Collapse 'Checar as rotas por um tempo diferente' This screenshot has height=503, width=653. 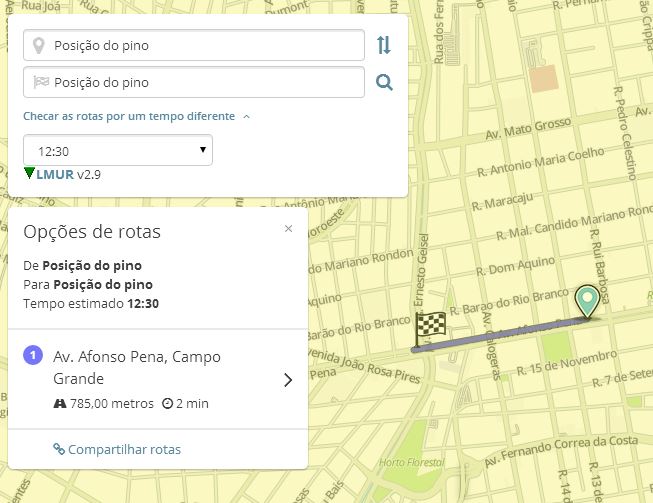pyautogui.click(x=136, y=116)
